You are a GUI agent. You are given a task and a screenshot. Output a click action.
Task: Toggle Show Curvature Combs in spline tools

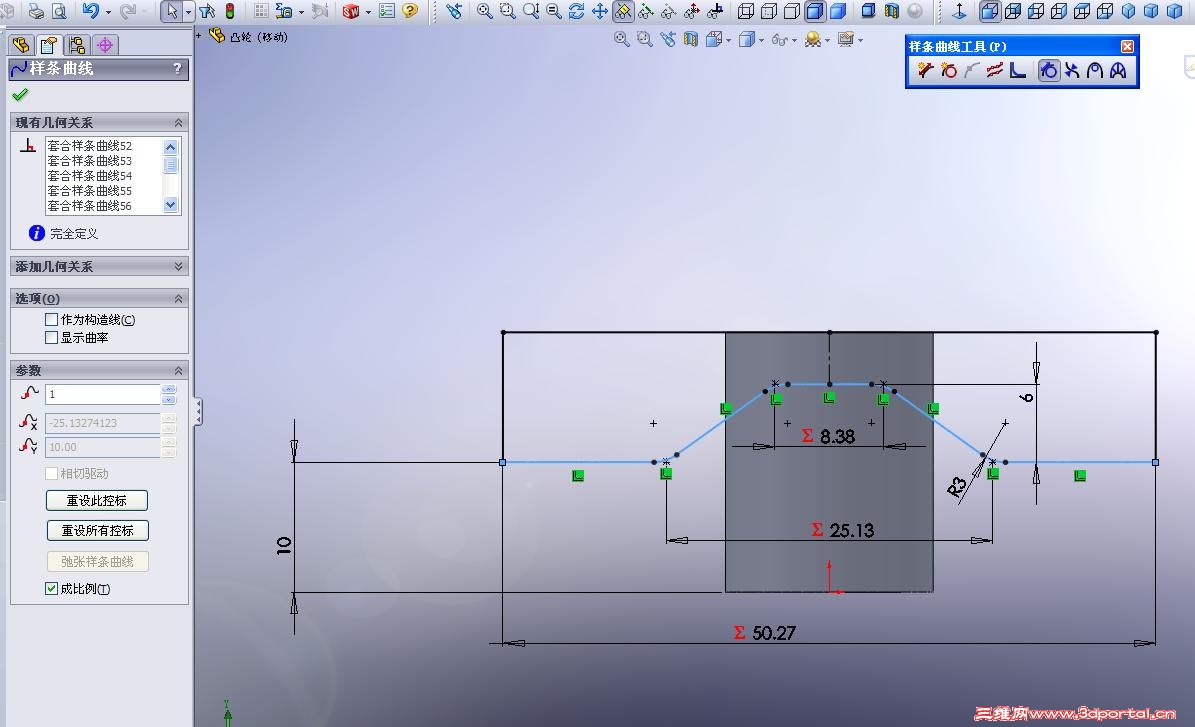point(1118,71)
